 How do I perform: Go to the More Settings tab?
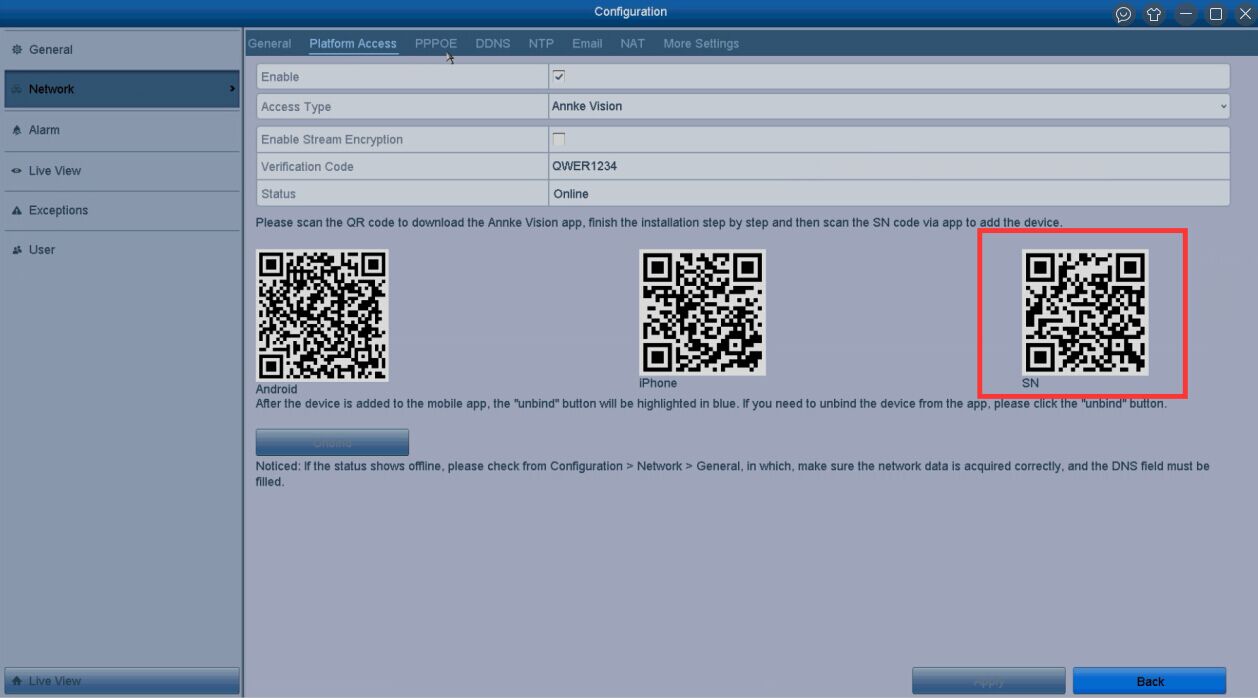click(701, 44)
